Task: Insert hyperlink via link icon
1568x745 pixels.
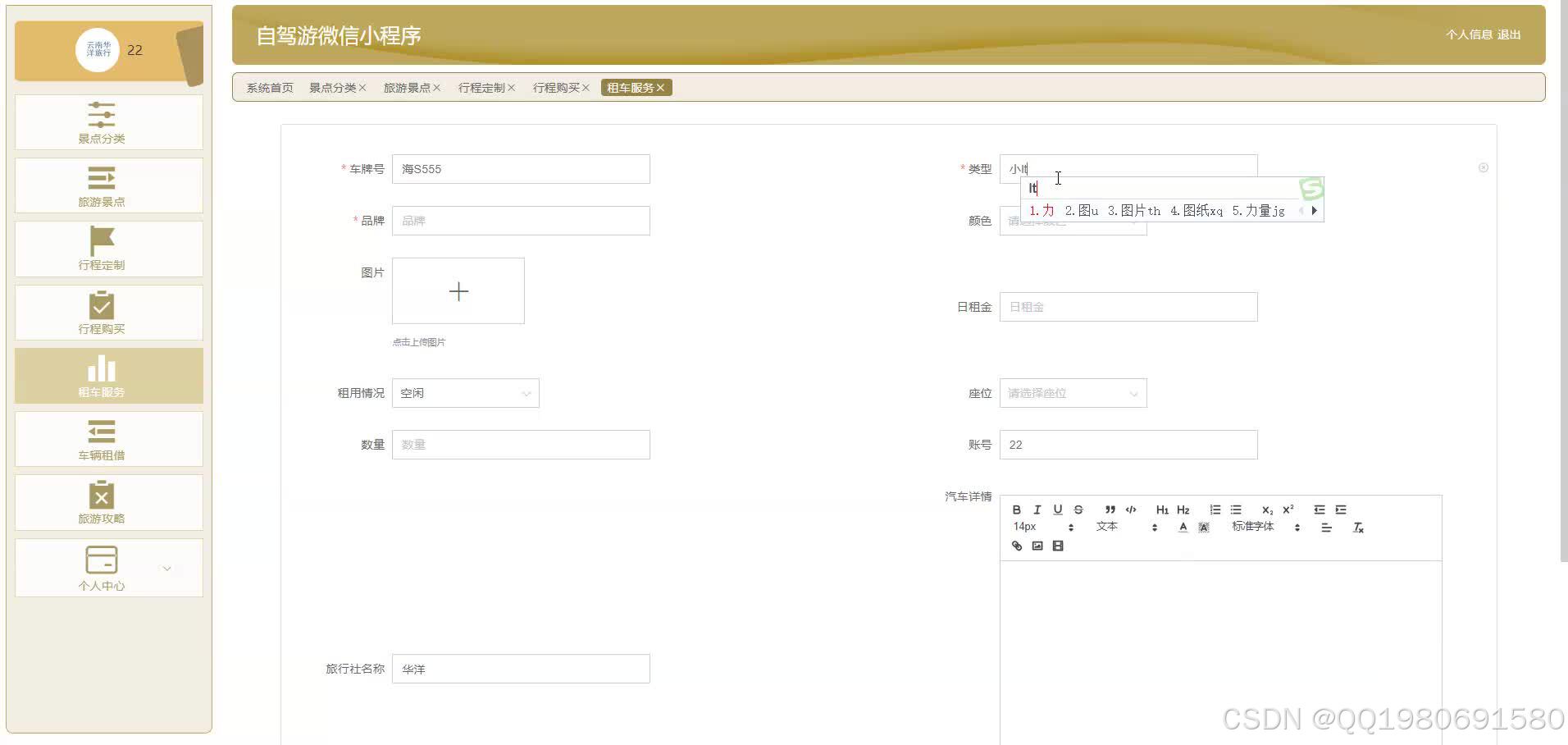Action: (1017, 546)
